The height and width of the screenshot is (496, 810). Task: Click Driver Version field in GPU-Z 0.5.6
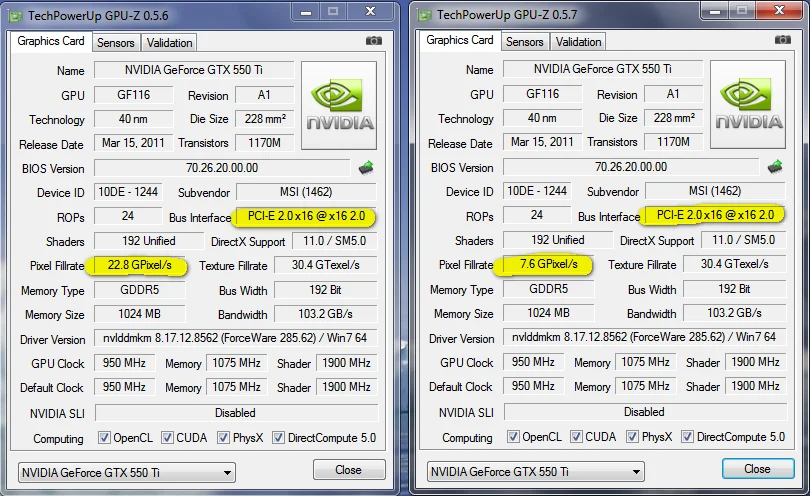[x=236, y=338]
